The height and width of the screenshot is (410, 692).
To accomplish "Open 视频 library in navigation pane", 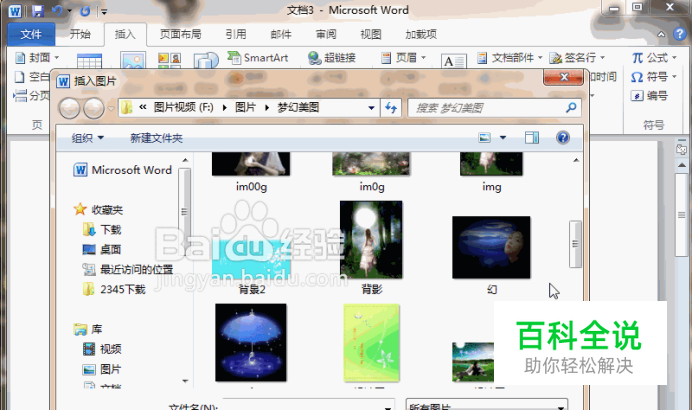I will coord(102,349).
